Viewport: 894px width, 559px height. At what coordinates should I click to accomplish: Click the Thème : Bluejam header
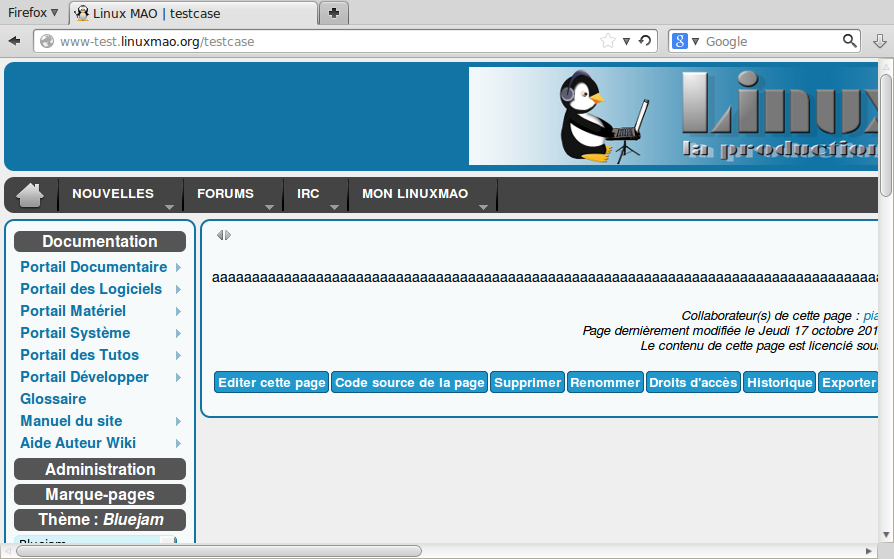100,520
